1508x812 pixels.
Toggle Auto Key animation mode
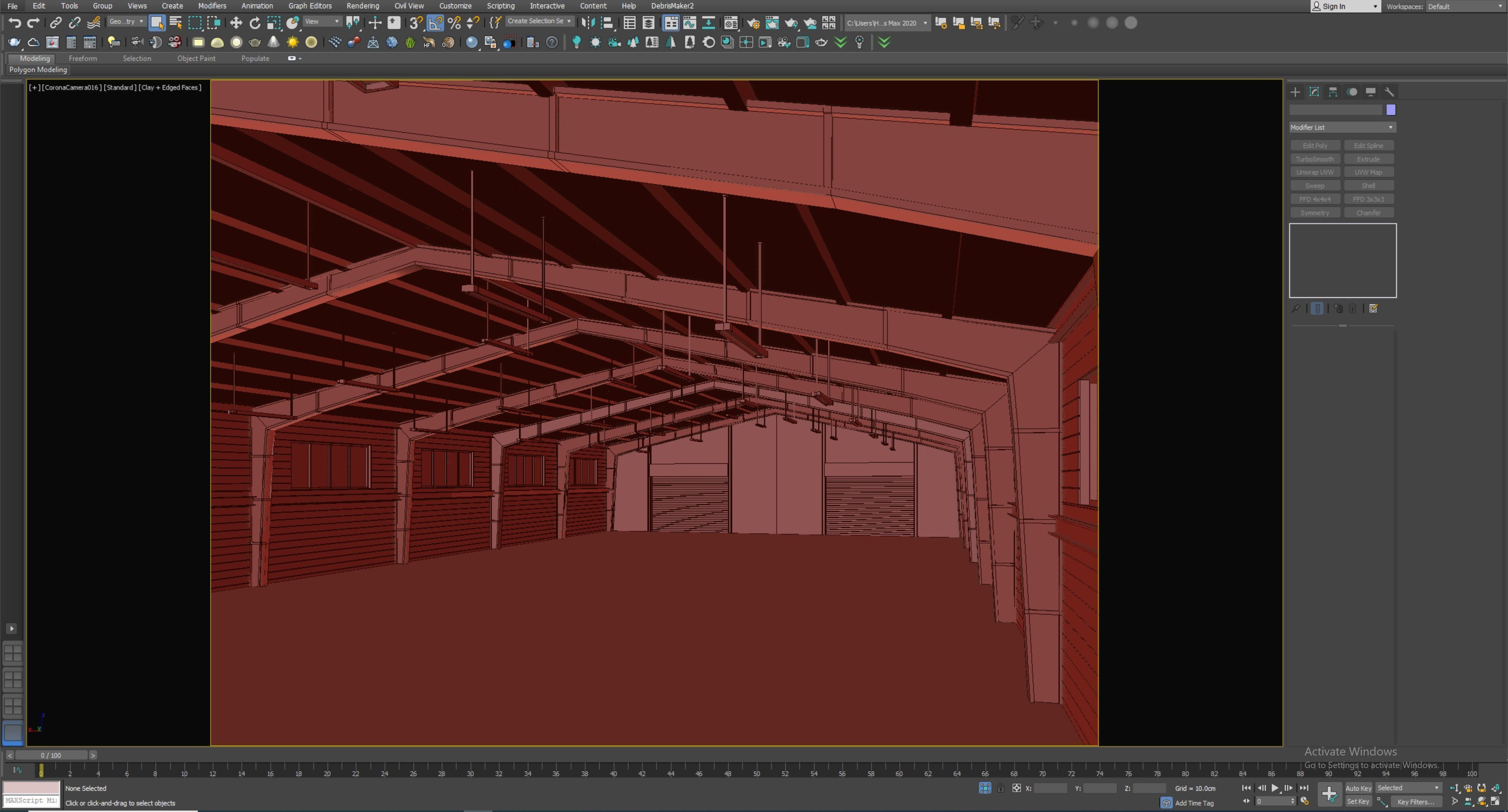click(1358, 788)
